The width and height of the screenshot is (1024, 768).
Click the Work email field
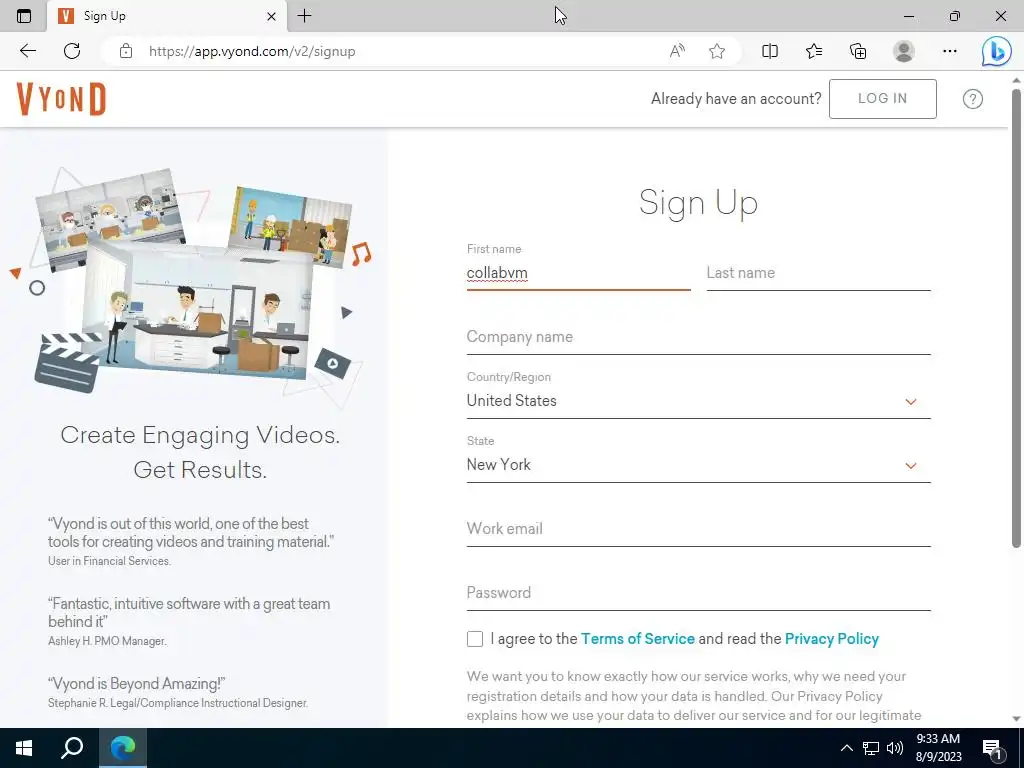click(x=698, y=529)
